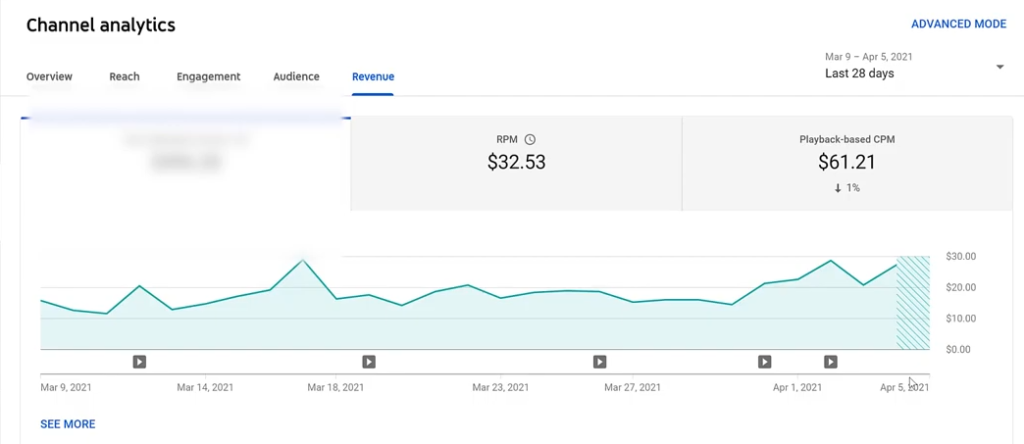
Task: Open the video marker just after Mar 18
Action: click(369, 362)
